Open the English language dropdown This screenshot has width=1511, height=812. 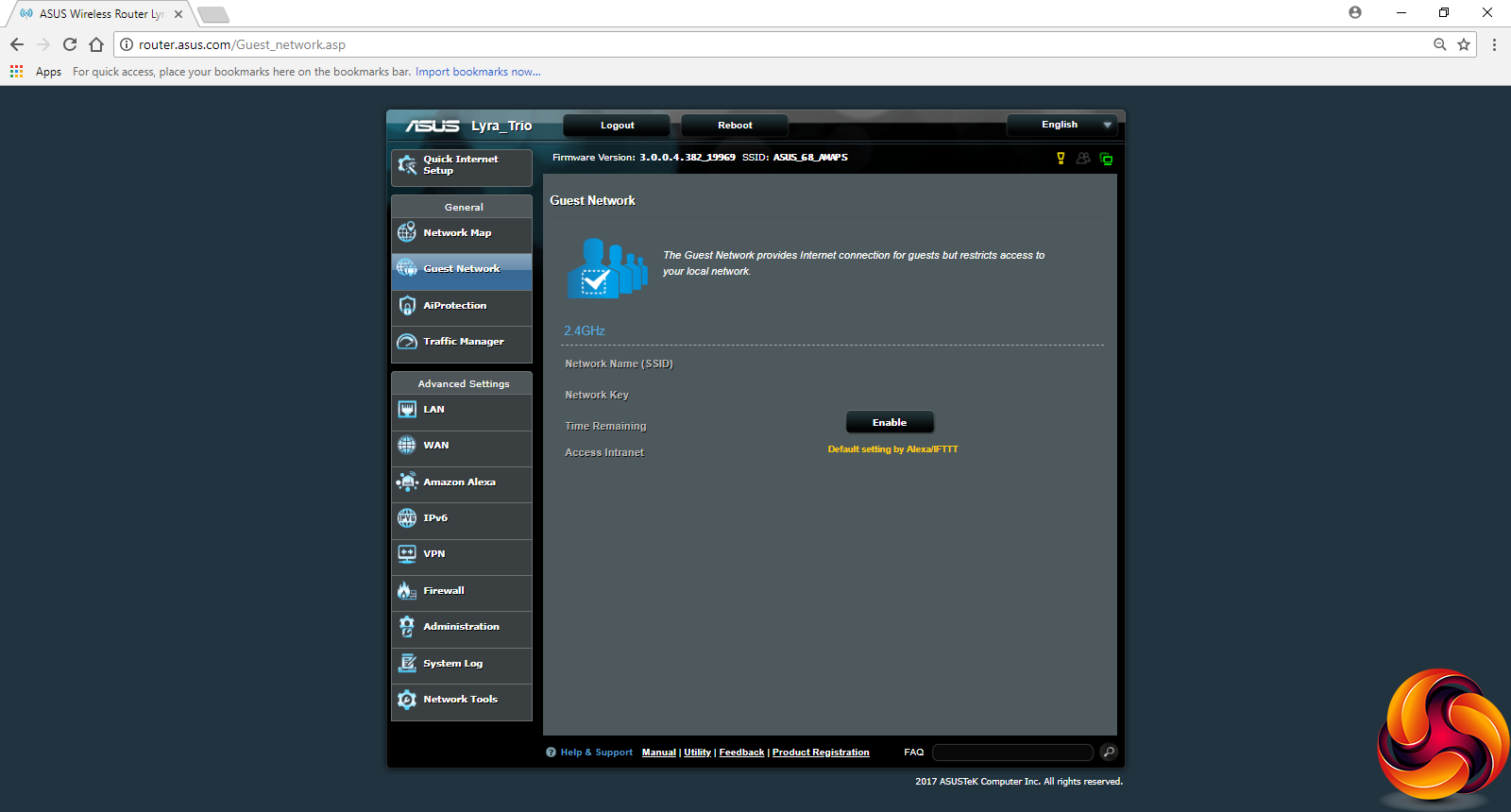point(1061,125)
